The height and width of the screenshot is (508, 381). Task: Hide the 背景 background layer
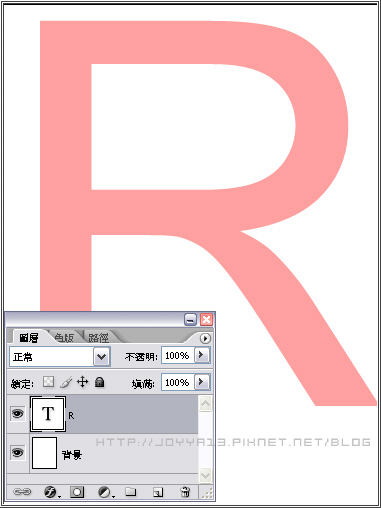click(18, 452)
